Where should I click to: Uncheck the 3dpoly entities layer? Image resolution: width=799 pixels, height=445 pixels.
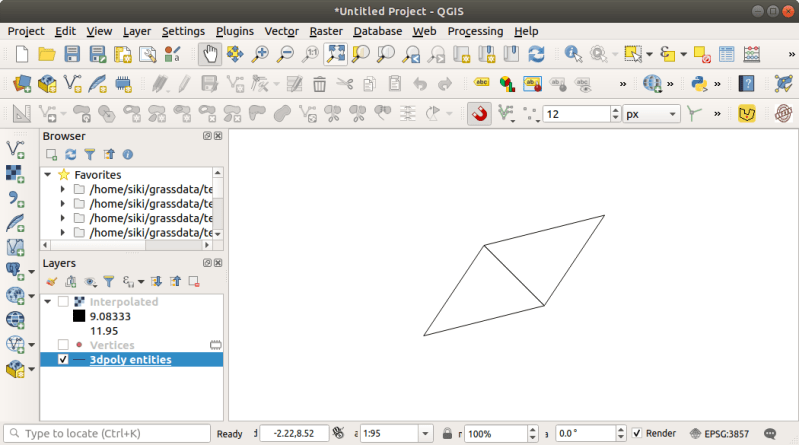(x=63, y=359)
